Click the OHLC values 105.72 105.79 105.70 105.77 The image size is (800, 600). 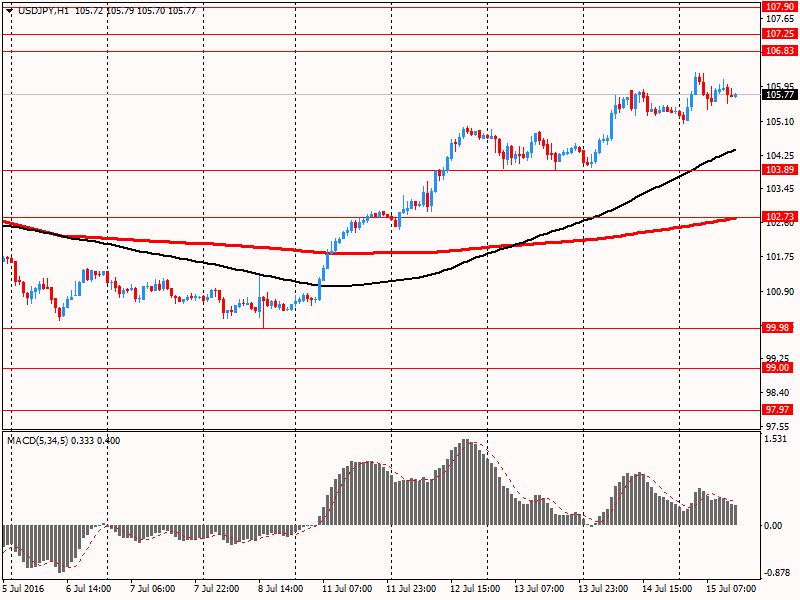pyautogui.click(x=135, y=11)
